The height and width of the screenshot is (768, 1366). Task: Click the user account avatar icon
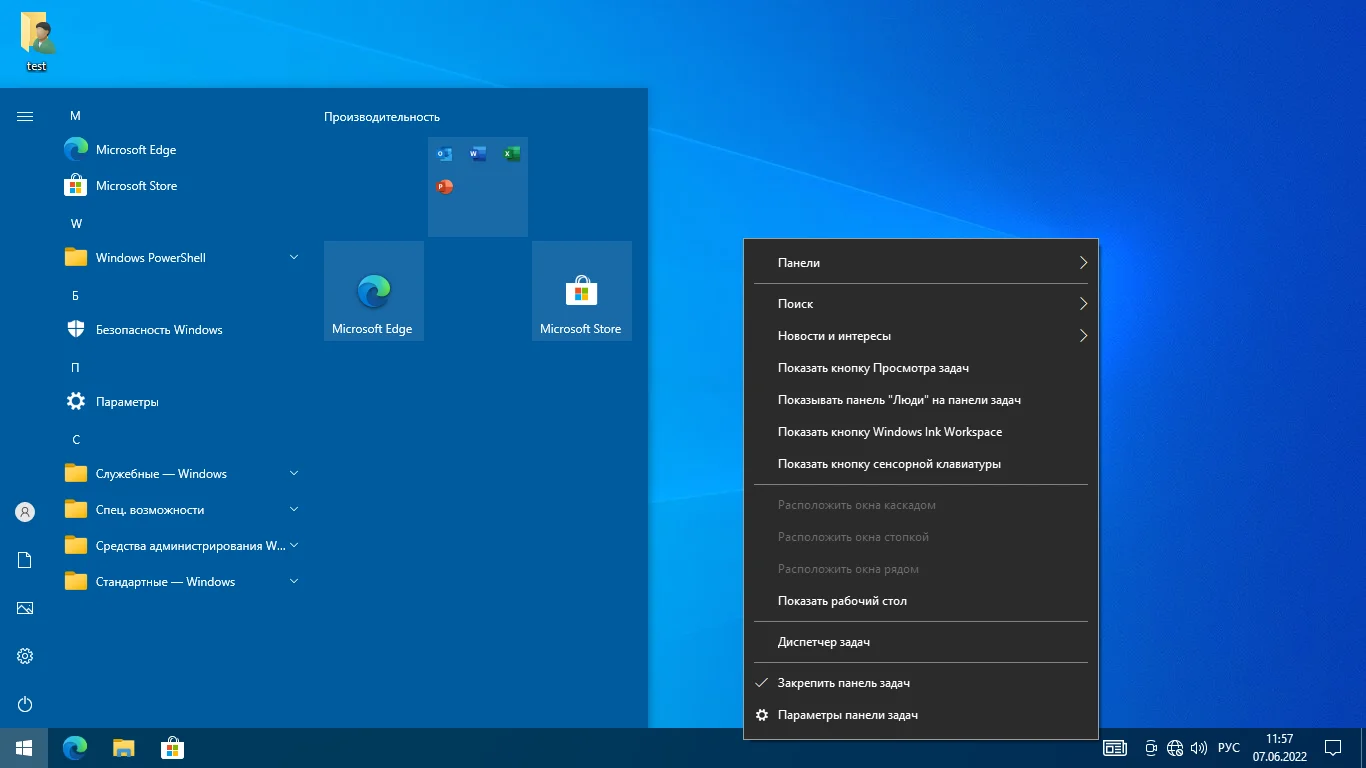pyautogui.click(x=25, y=512)
